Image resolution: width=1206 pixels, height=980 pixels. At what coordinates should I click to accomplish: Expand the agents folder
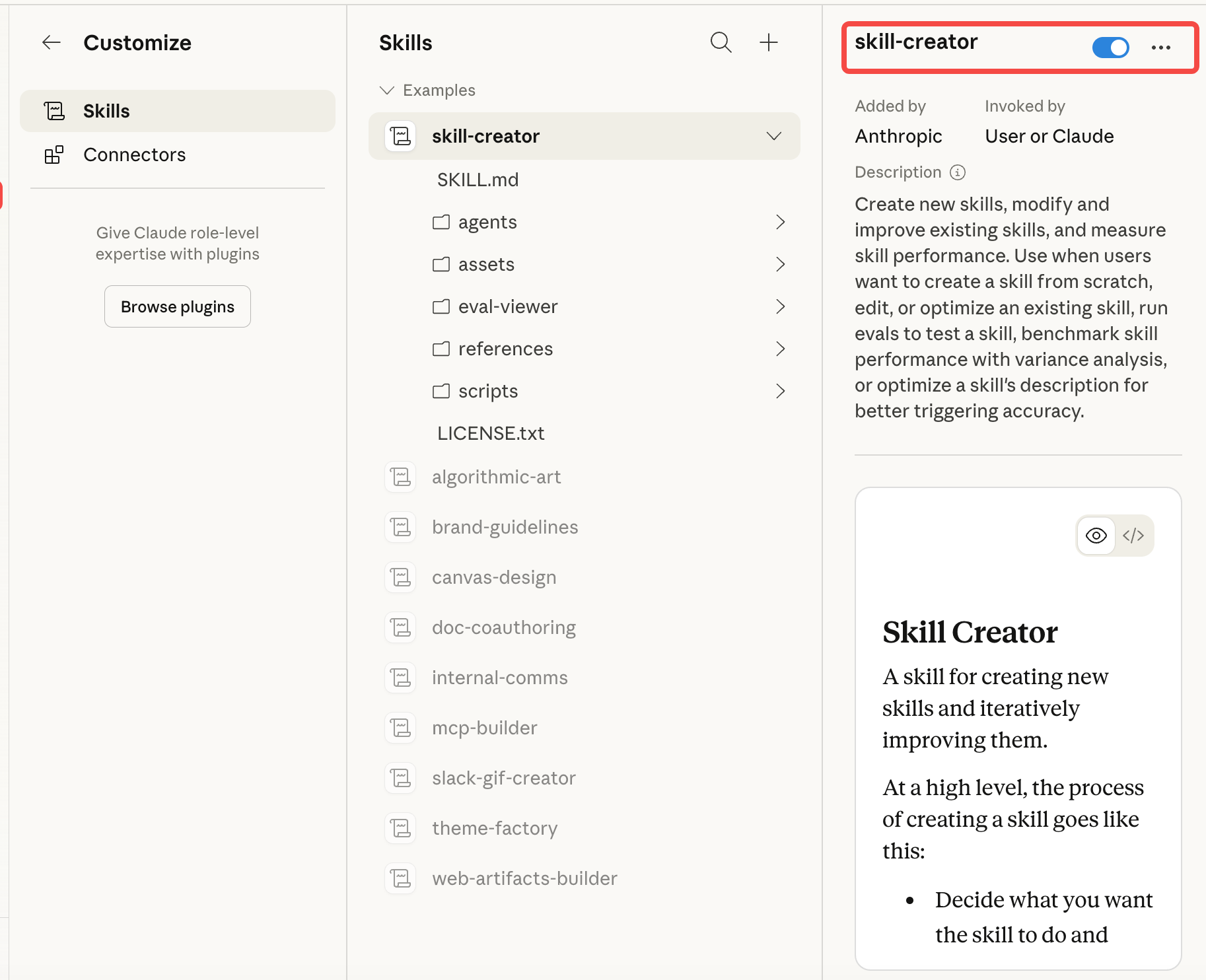pos(780,222)
